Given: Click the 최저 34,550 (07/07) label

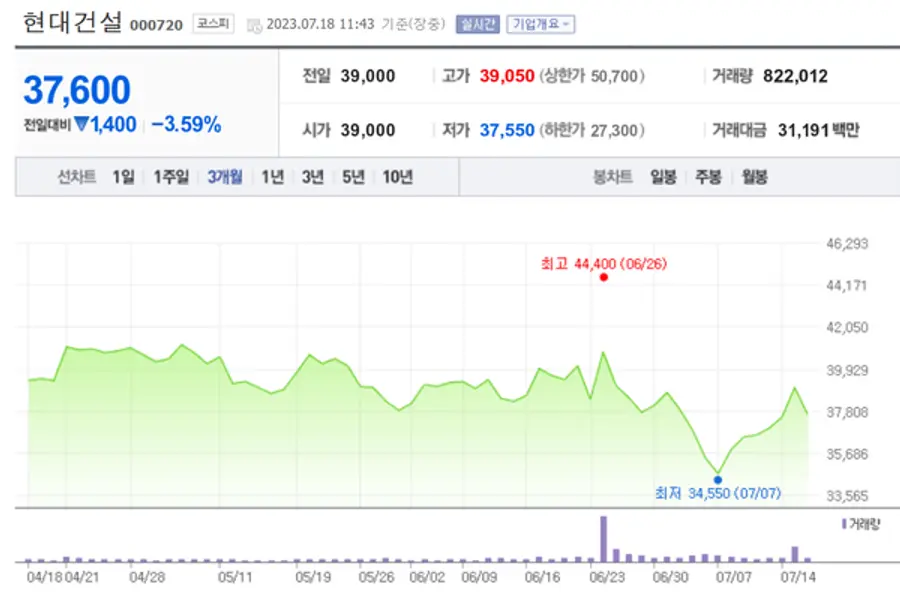Looking at the screenshot, I should [x=718, y=493].
